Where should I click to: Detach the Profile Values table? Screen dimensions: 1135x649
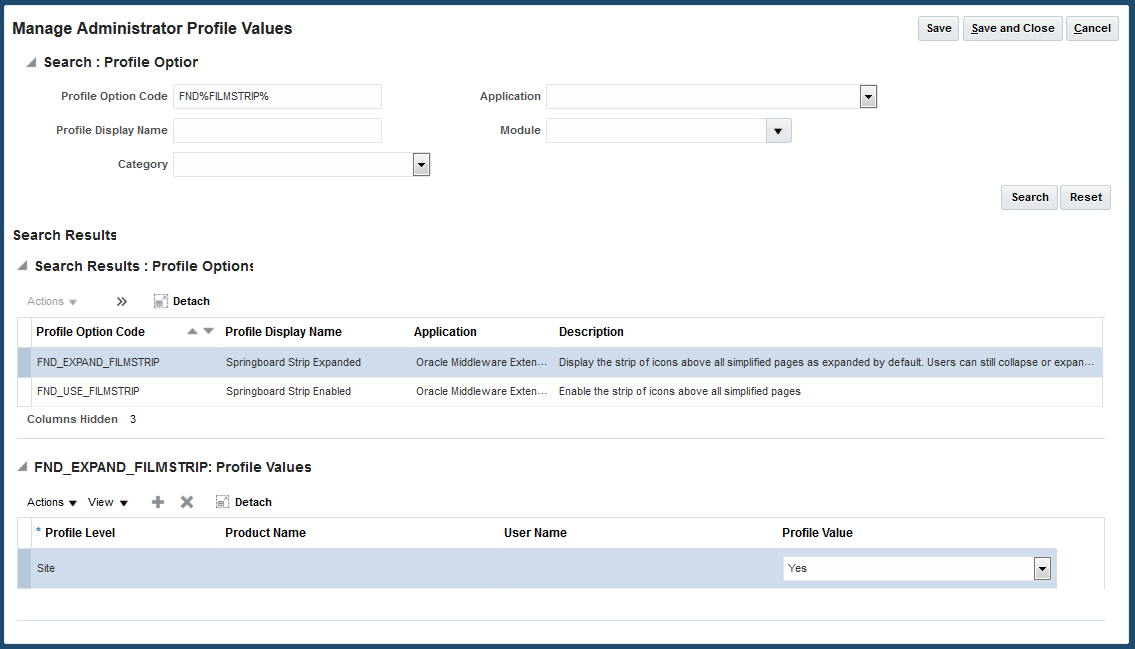pos(244,502)
